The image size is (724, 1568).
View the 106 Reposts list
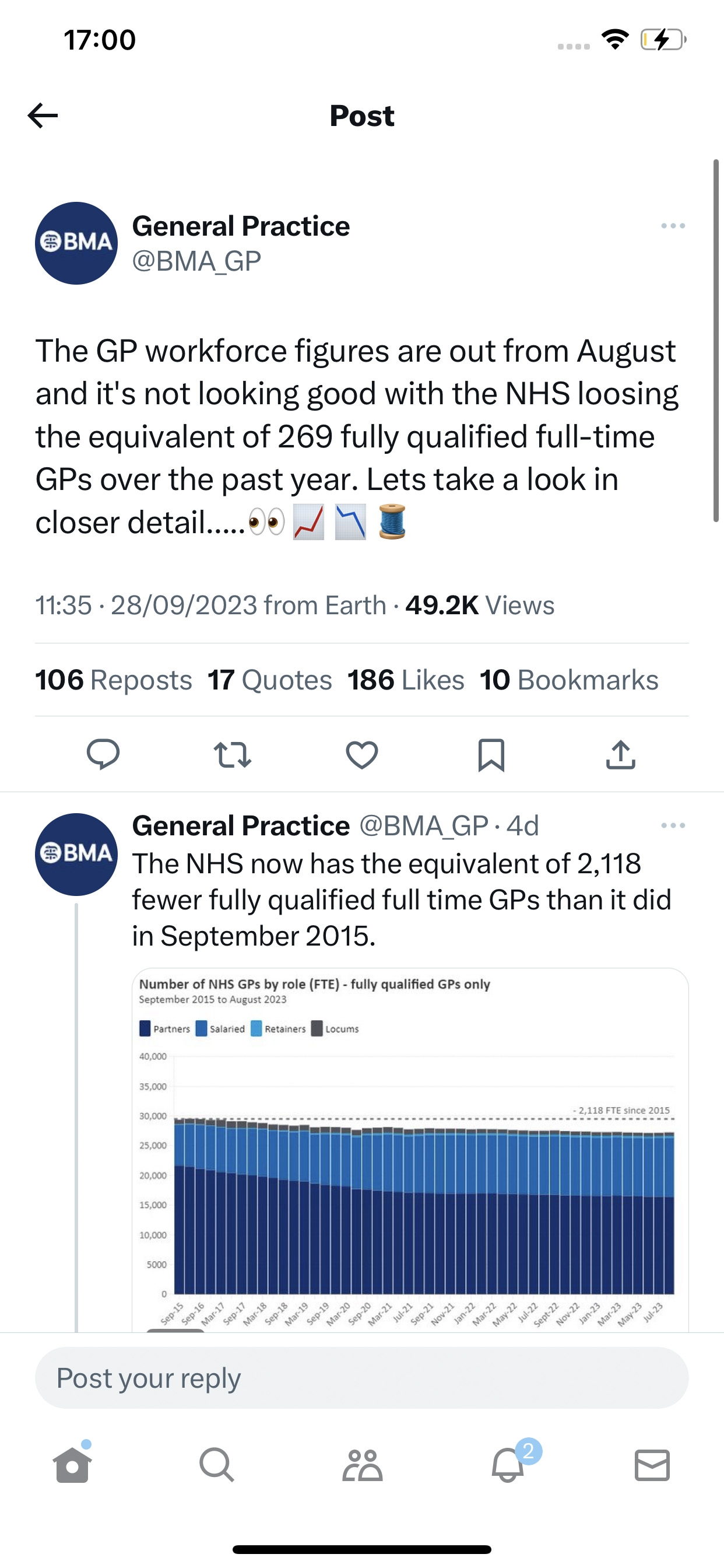pyautogui.click(x=113, y=680)
